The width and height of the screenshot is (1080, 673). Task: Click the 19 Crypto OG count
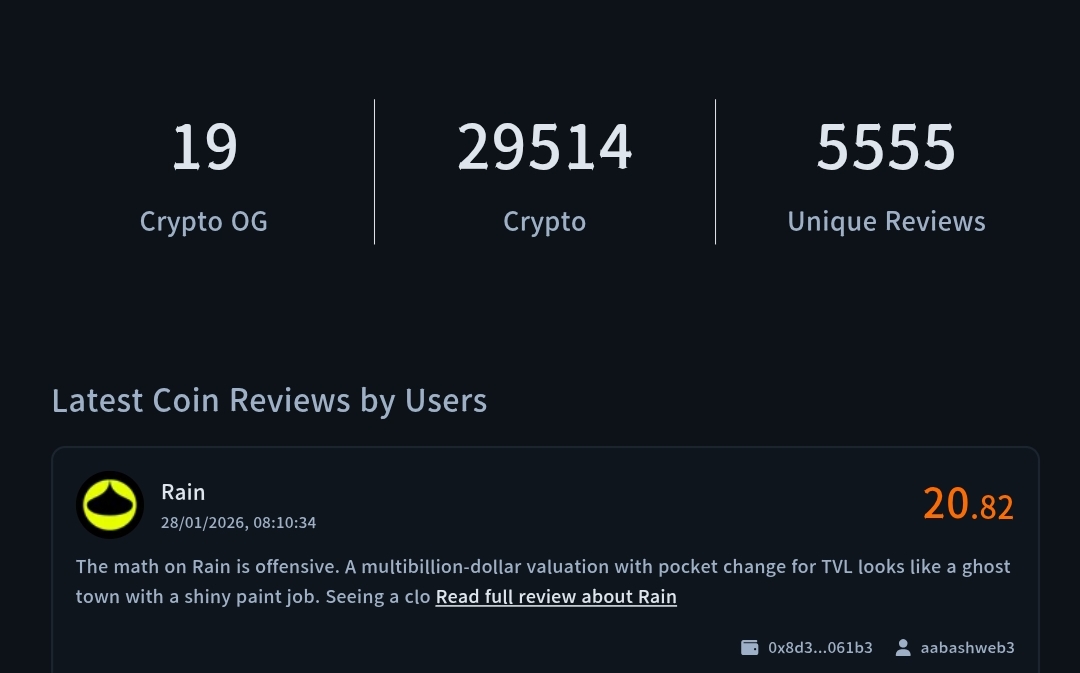[x=204, y=148]
